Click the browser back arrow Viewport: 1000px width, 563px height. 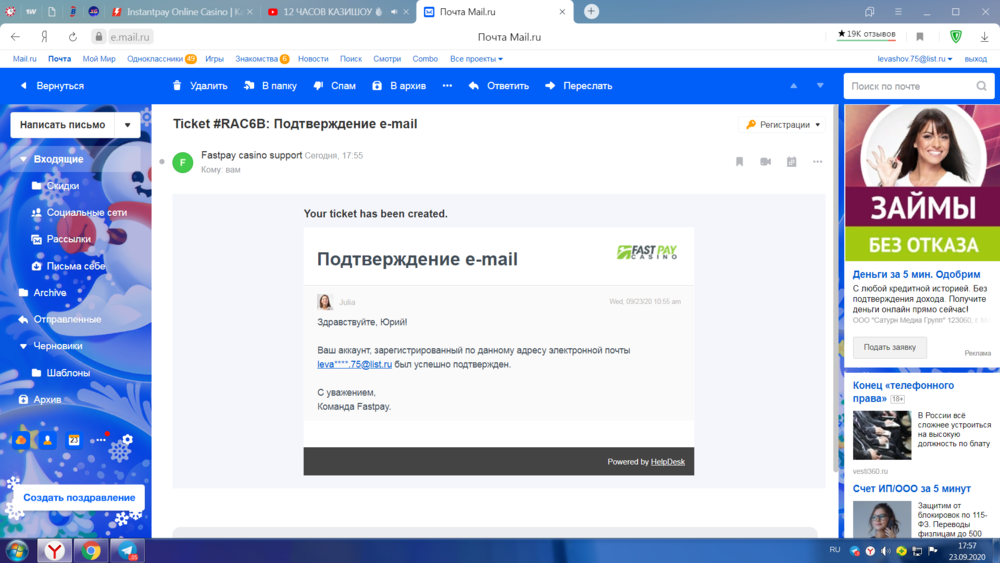[15, 37]
